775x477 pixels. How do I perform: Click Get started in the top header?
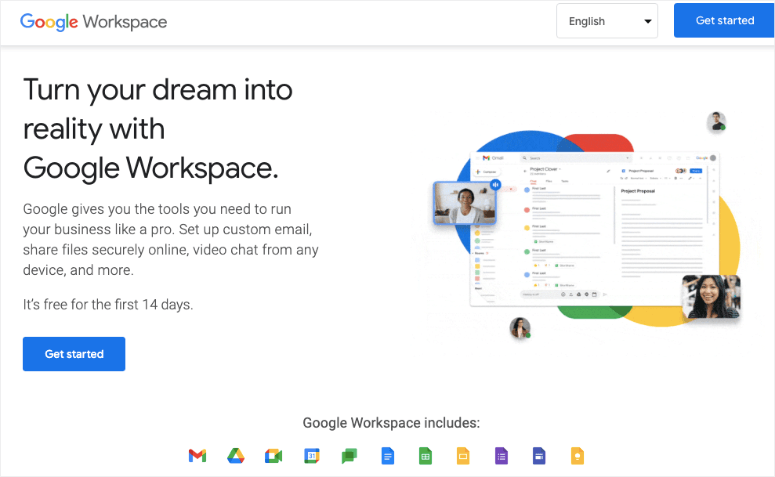[x=724, y=21]
